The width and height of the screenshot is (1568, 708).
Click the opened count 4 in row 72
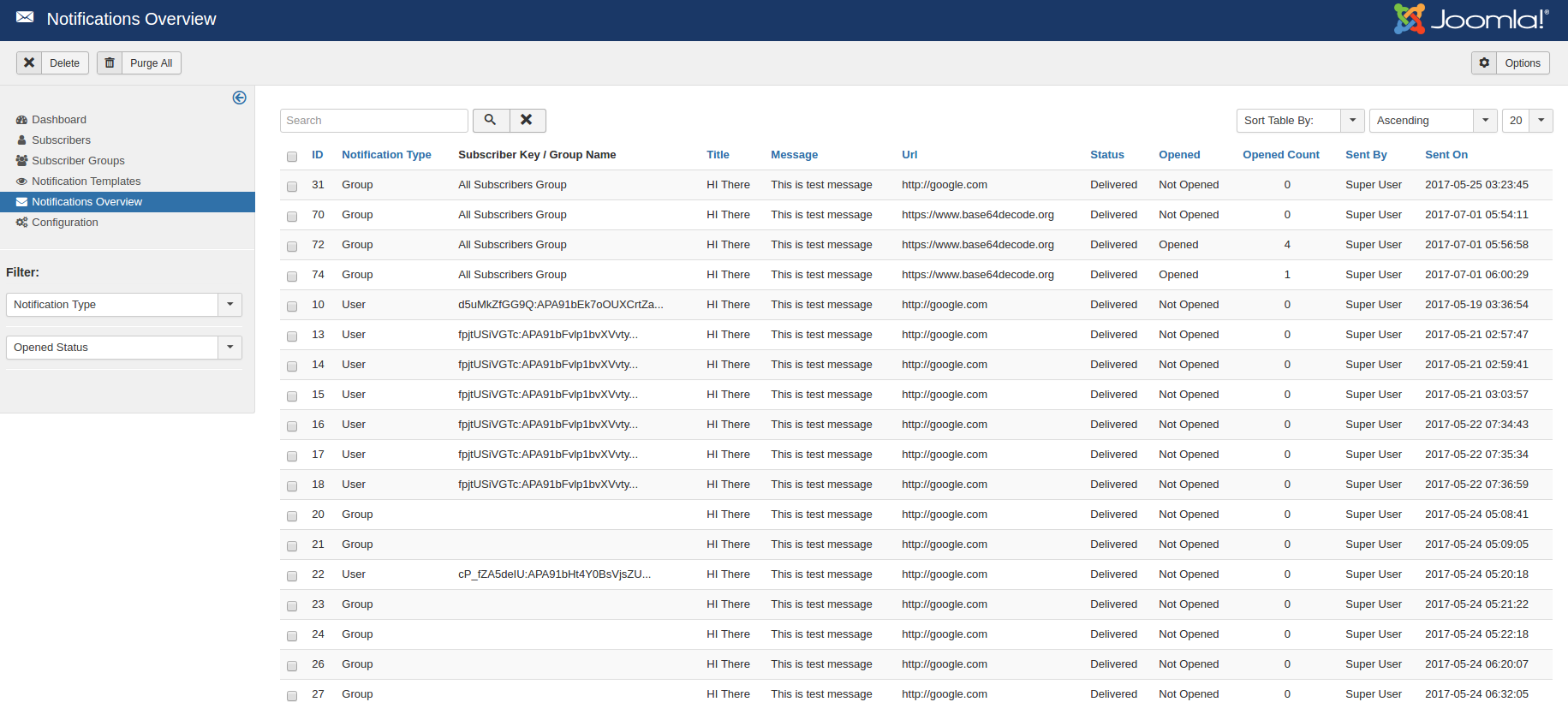click(1287, 245)
